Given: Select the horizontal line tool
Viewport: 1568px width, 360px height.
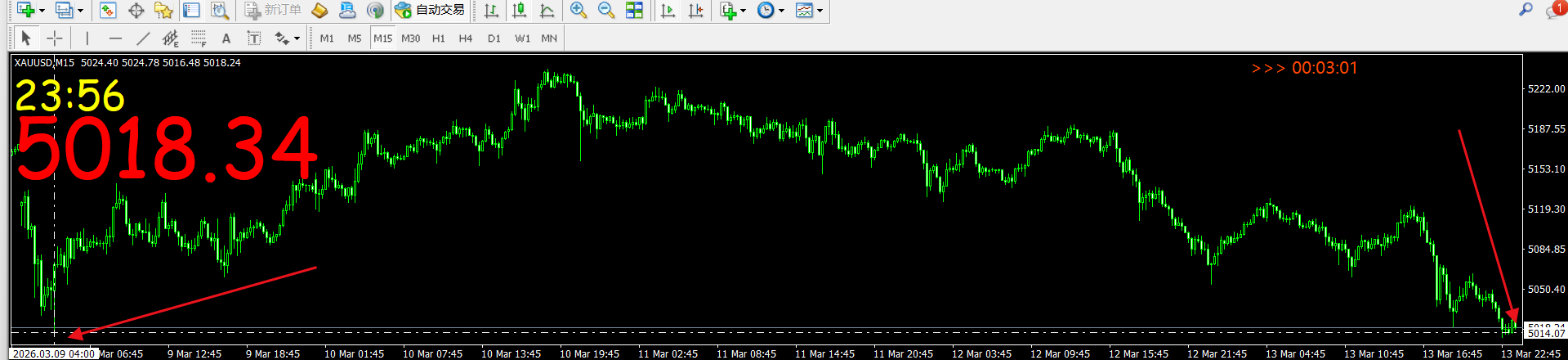Looking at the screenshot, I should point(115,38).
